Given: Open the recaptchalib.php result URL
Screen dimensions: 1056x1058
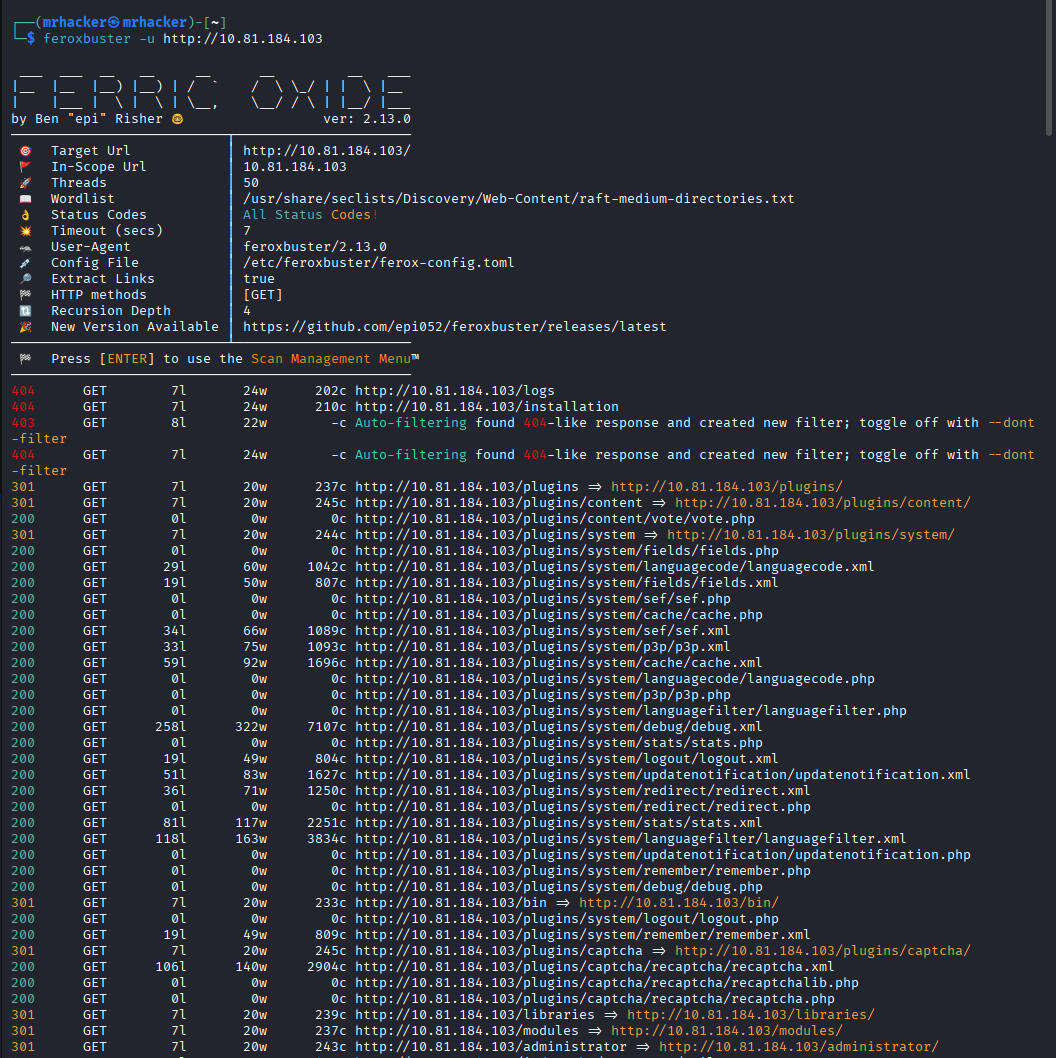Looking at the screenshot, I should pos(607,983).
